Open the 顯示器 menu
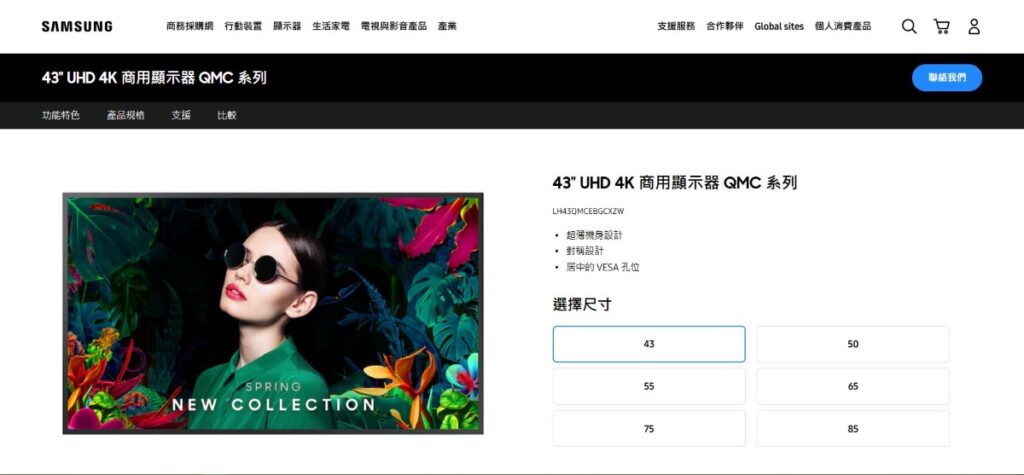The image size is (1024, 475). (x=287, y=26)
